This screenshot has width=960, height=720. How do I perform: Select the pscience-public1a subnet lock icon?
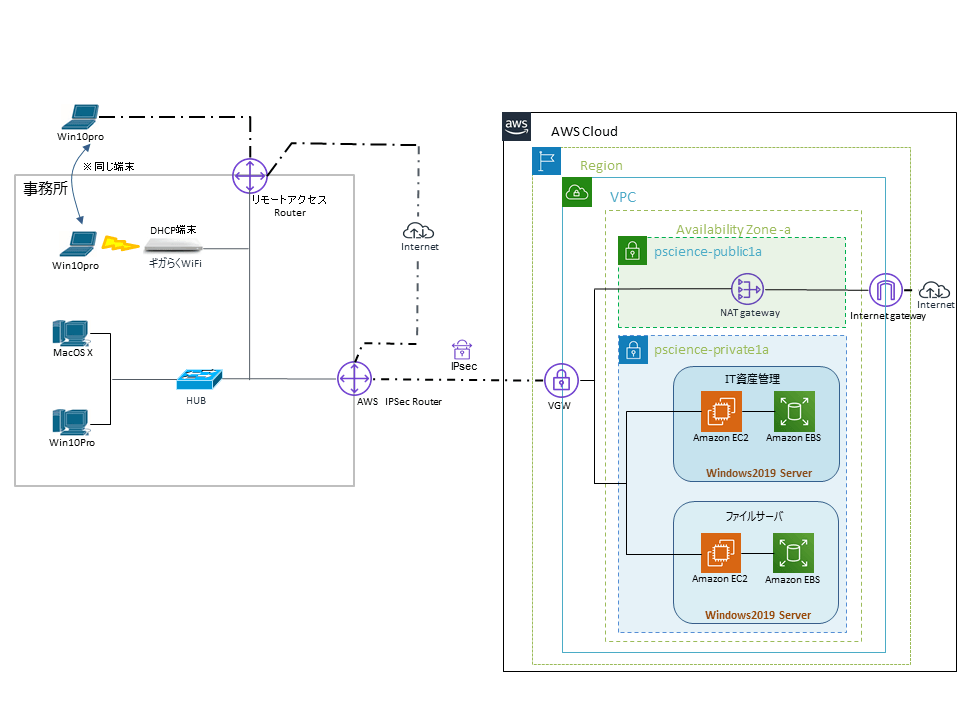[631, 250]
